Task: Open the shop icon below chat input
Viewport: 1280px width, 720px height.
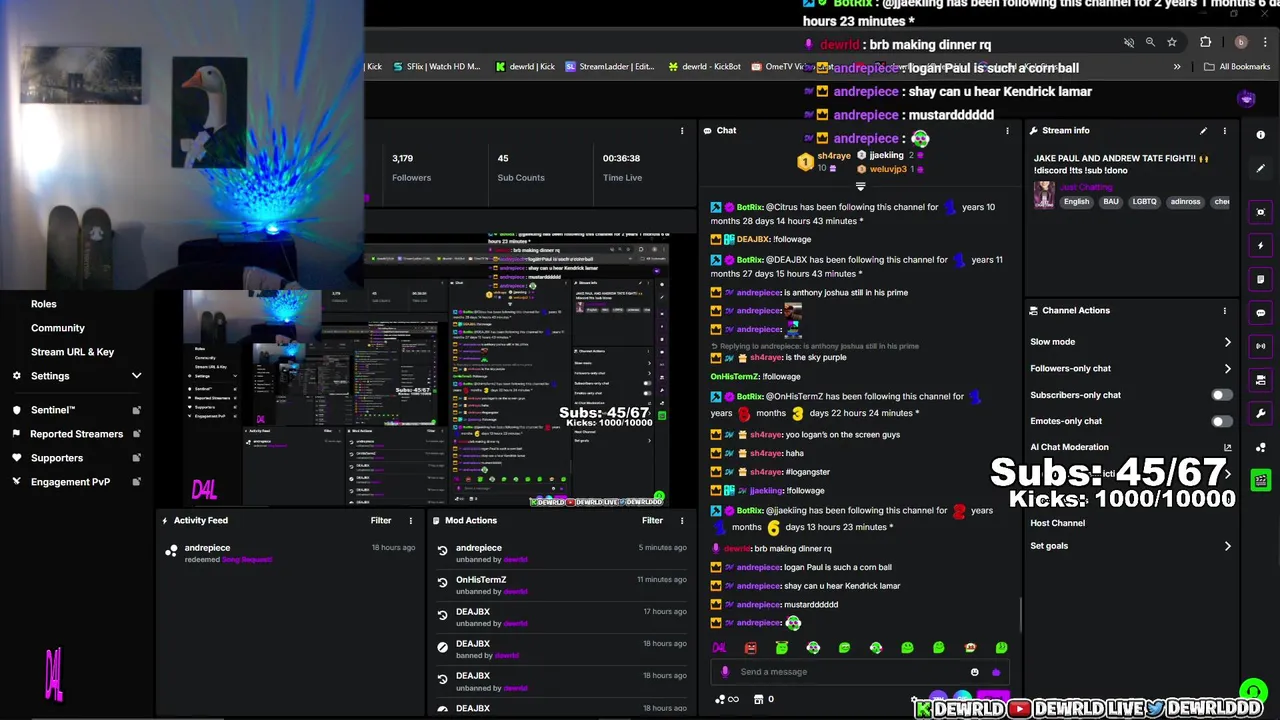Action: coord(758,699)
